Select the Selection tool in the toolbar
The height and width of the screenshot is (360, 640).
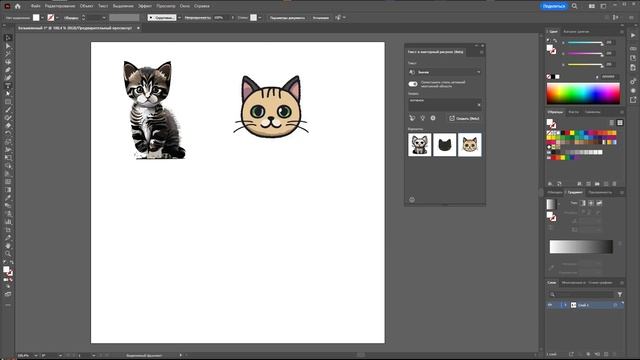click(8, 38)
